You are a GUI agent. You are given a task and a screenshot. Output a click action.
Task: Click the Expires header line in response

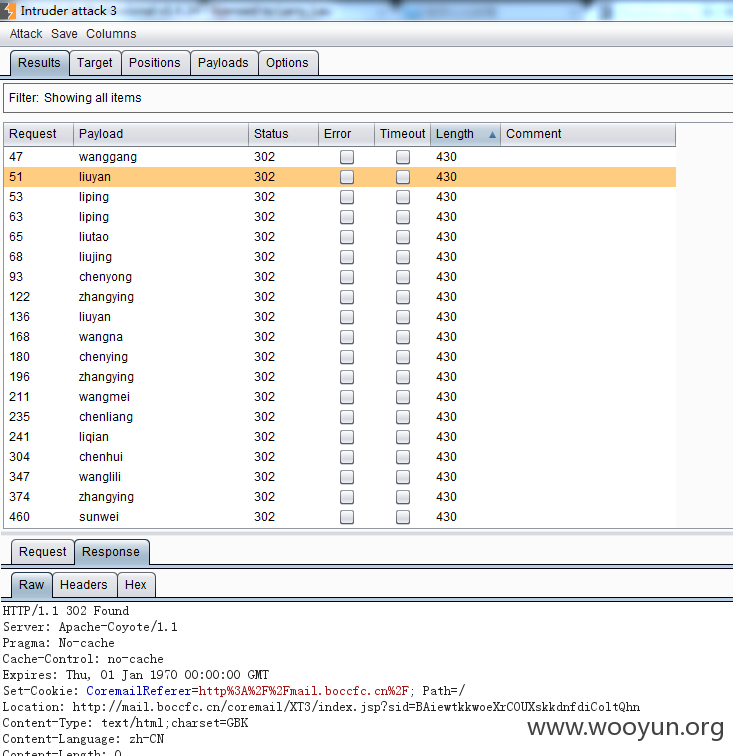(136, 675)
